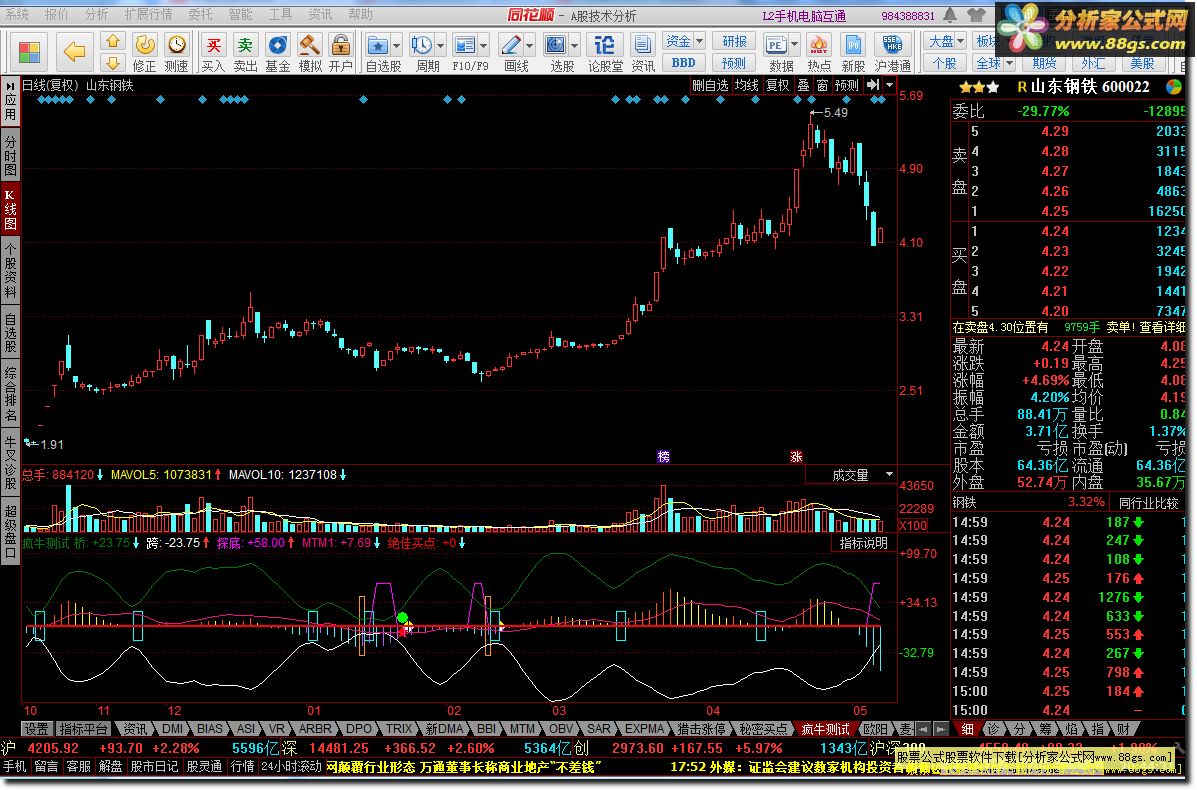Open the 基金 fund icon
This screenshot has width=1197, height=790.
[x=277, y=45]
